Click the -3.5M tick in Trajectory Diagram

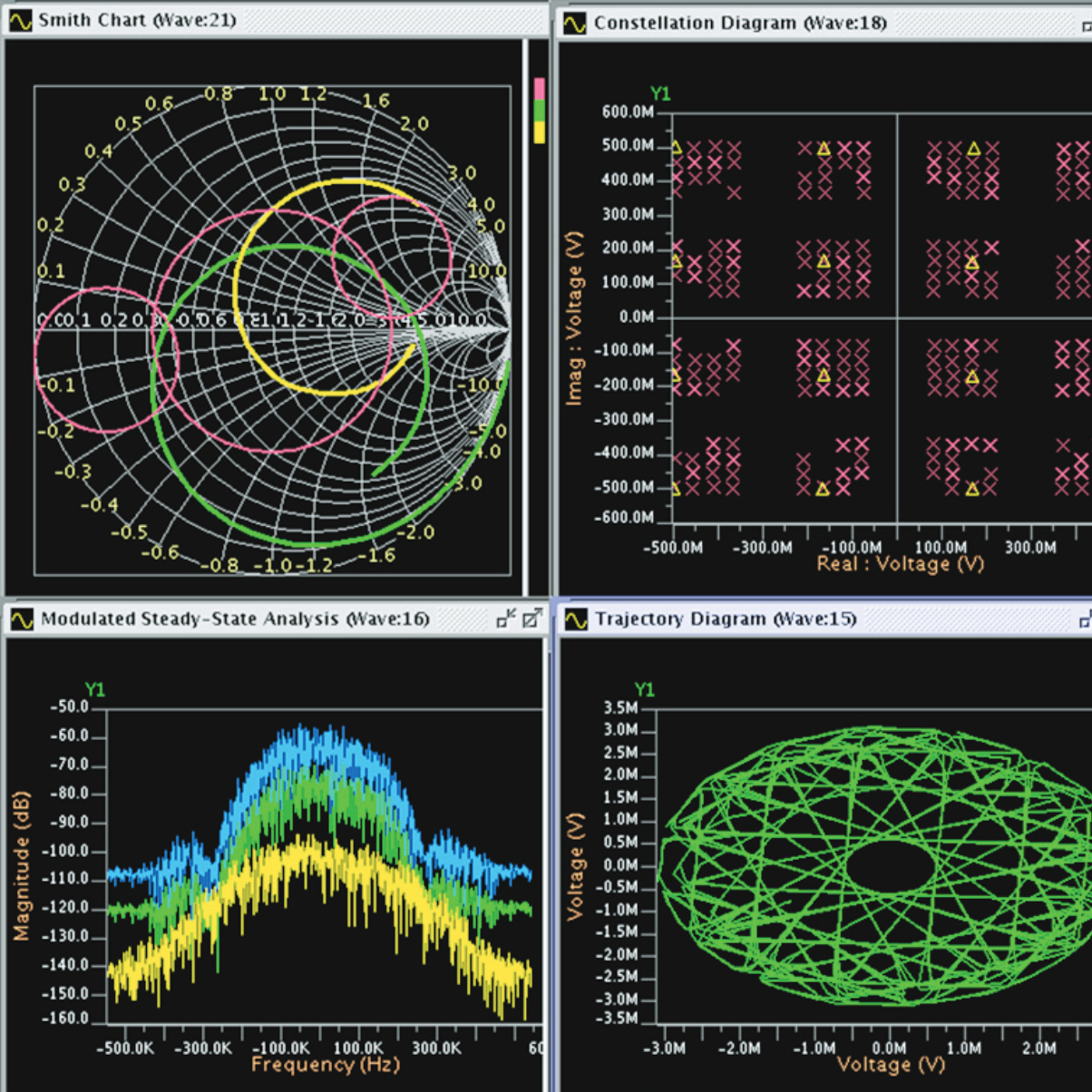(x=616, y=1019)
